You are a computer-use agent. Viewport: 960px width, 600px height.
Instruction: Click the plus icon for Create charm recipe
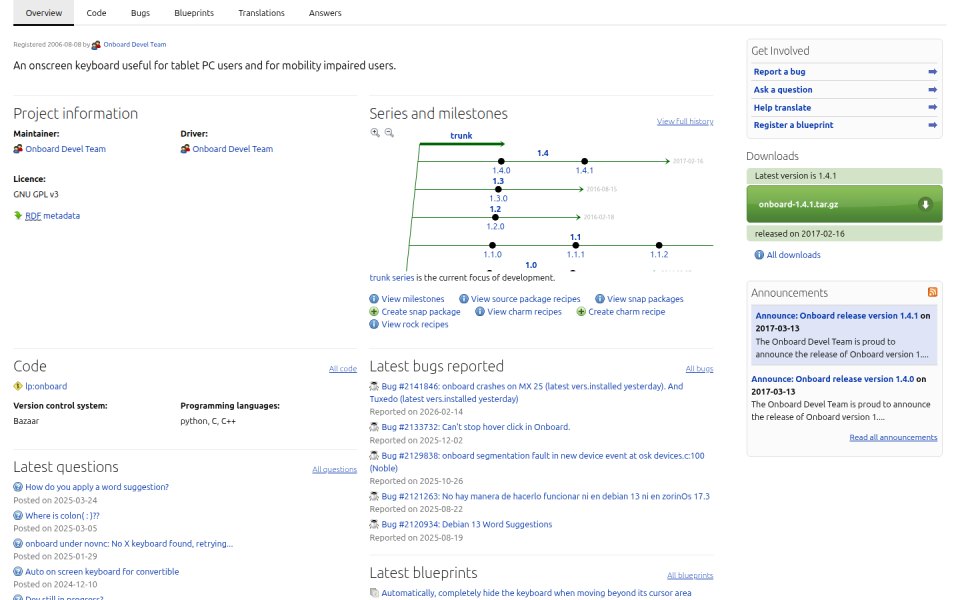coord(581,312)
